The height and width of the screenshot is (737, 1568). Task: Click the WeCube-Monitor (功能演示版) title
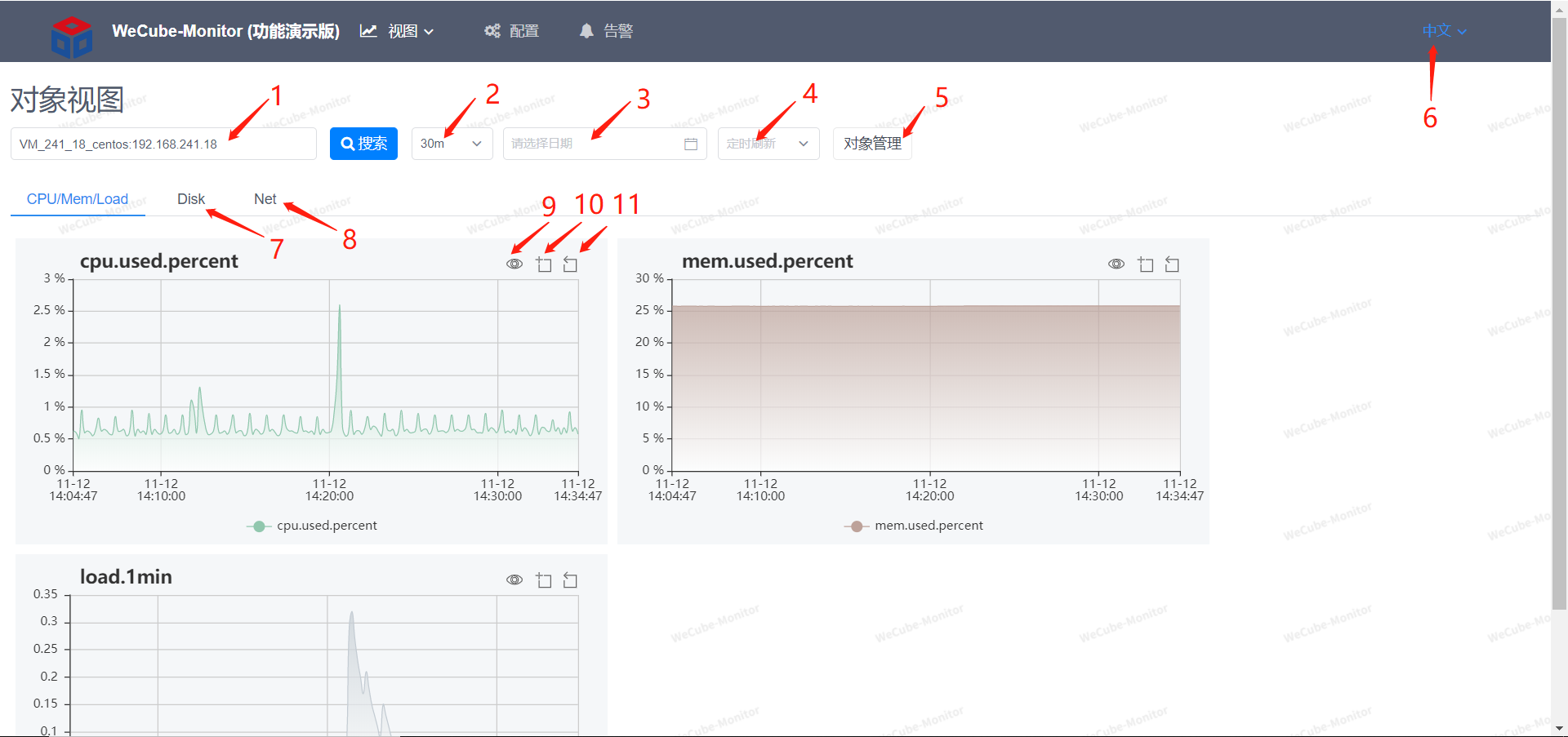pos(225,31)
